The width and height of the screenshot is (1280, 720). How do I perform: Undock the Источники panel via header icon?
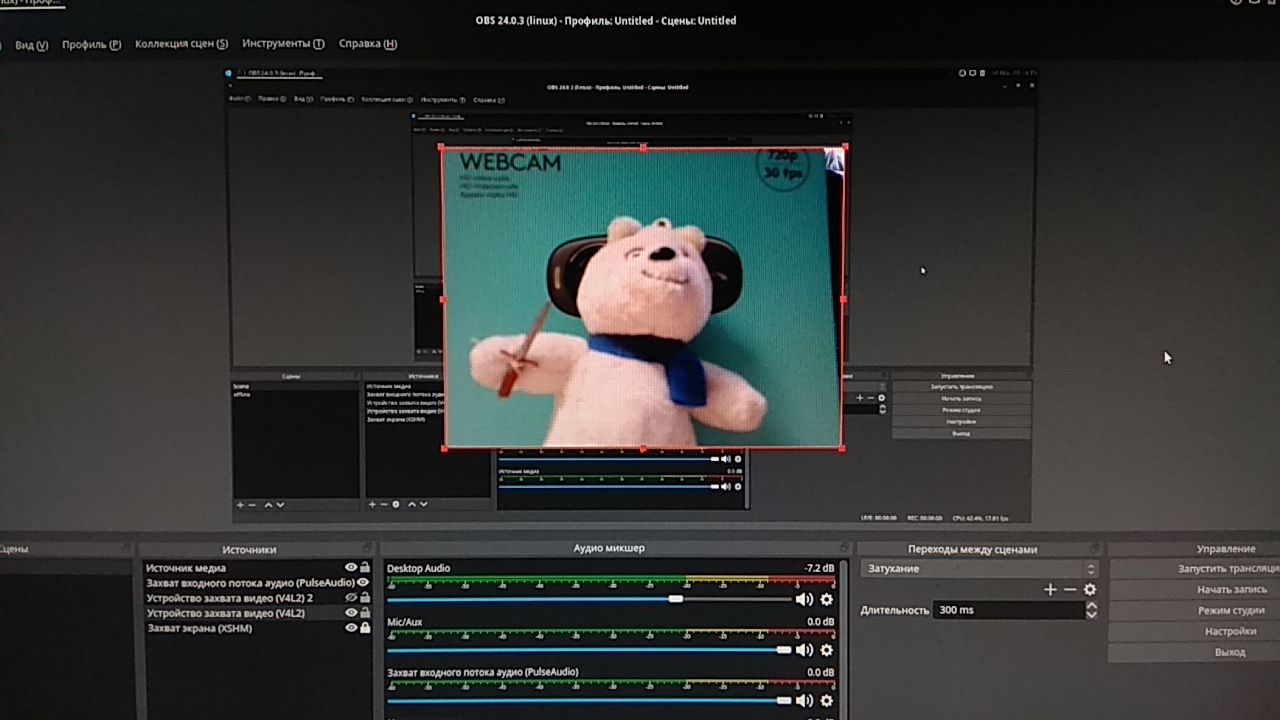point(366,548)
